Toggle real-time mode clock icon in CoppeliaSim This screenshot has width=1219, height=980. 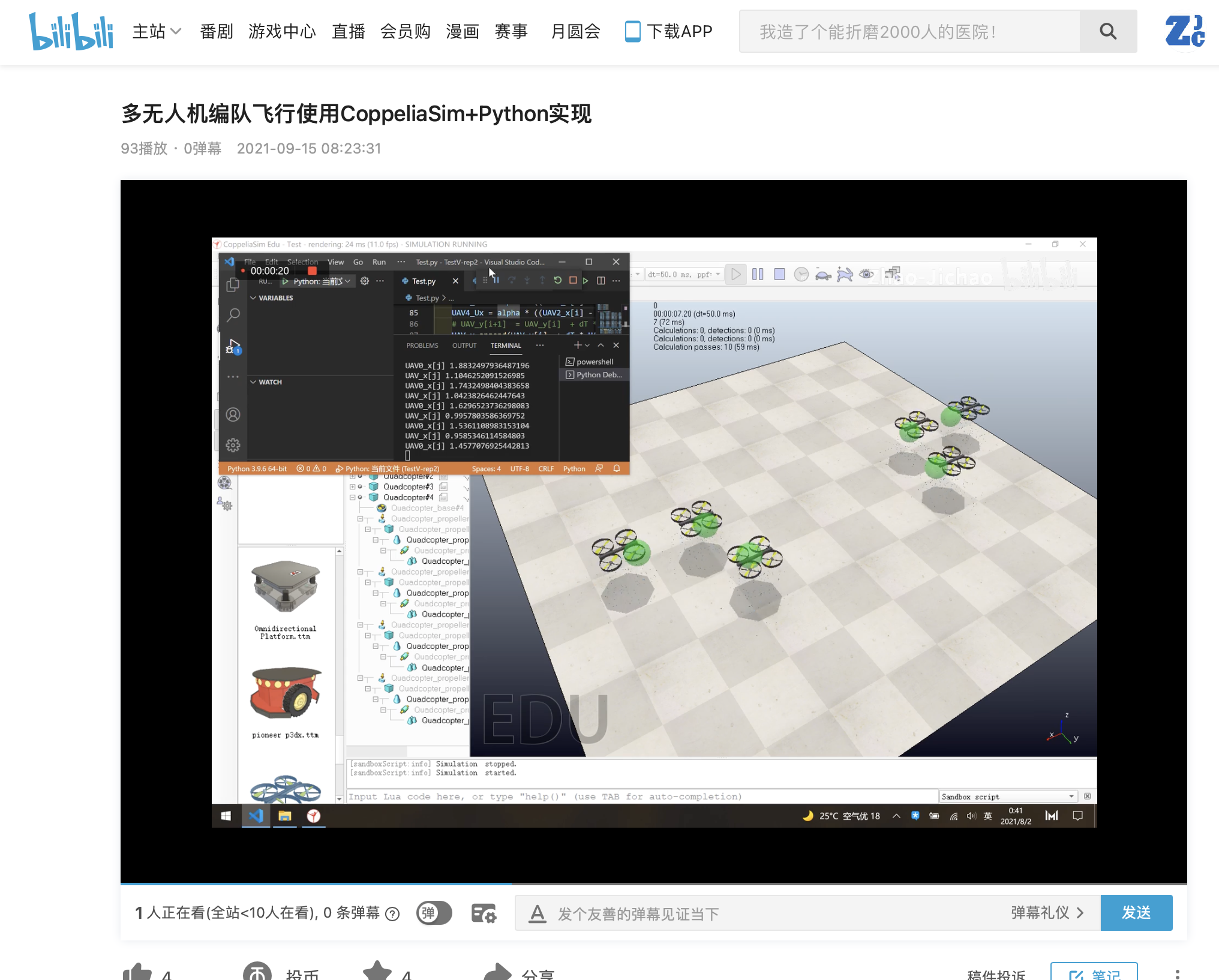(801, 274)
